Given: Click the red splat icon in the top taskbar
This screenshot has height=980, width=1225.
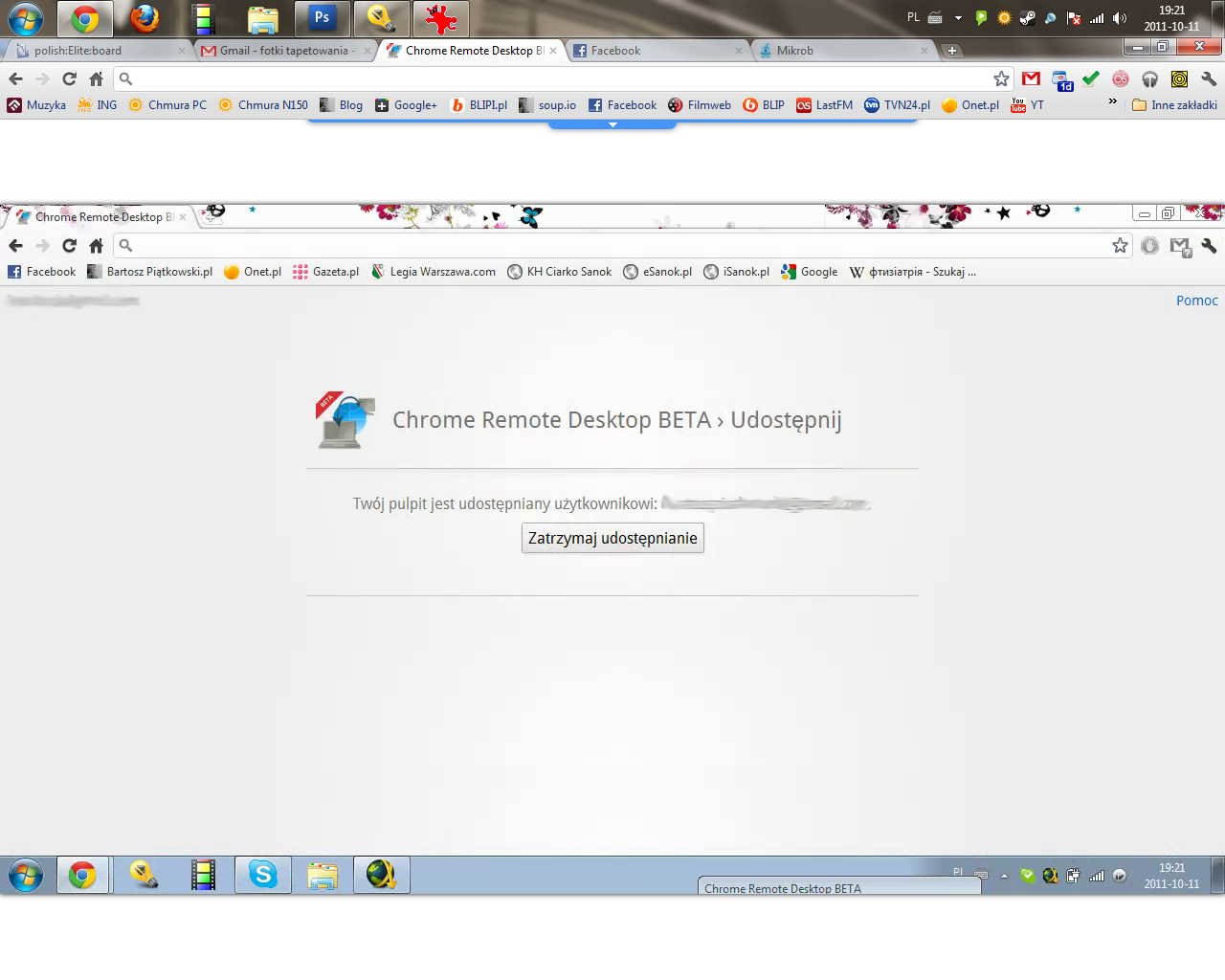Looking at the screenshot, I should 440,18.
